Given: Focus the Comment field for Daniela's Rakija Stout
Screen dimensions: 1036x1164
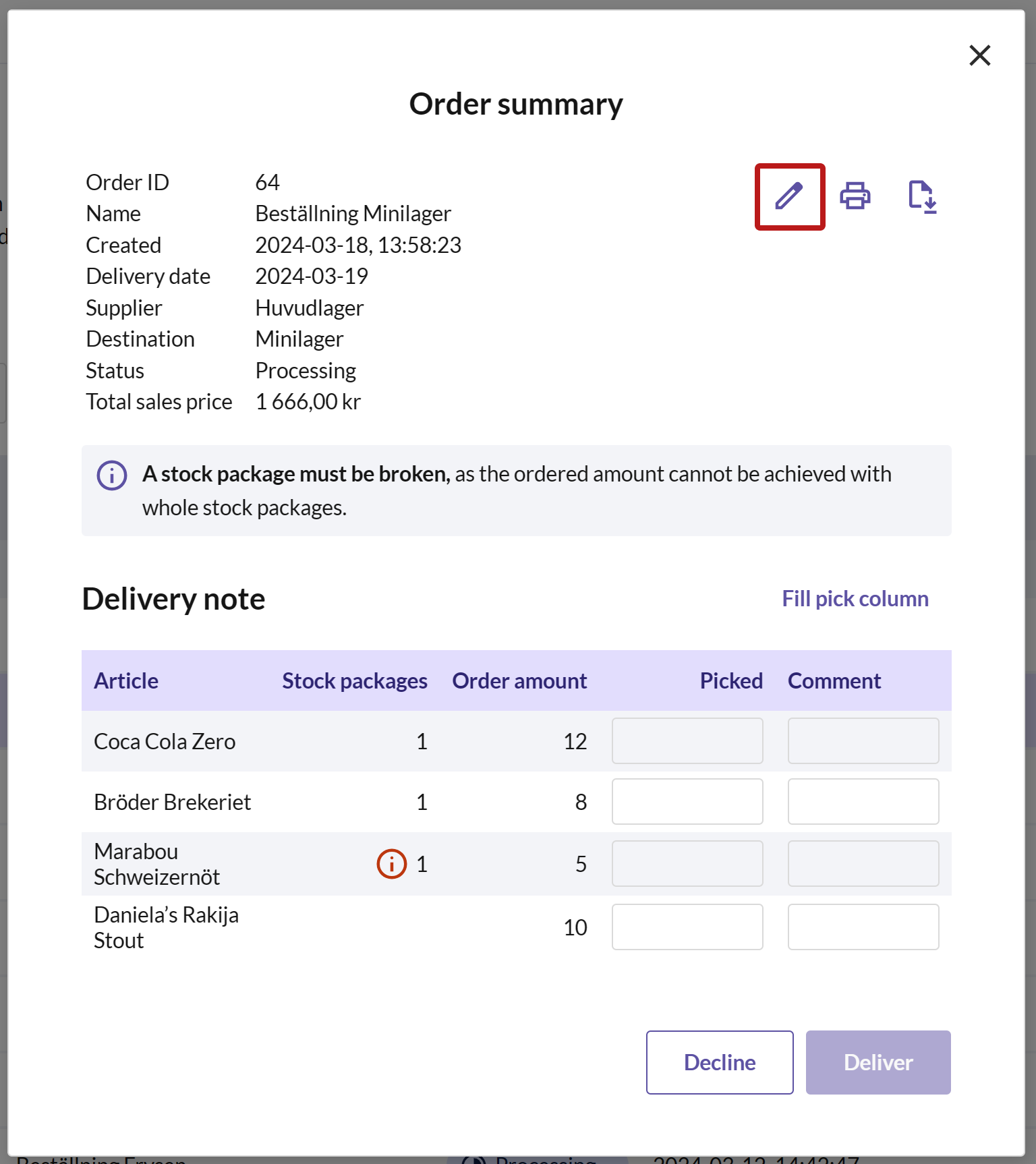Looking at the screenshot, I should 863,927.
